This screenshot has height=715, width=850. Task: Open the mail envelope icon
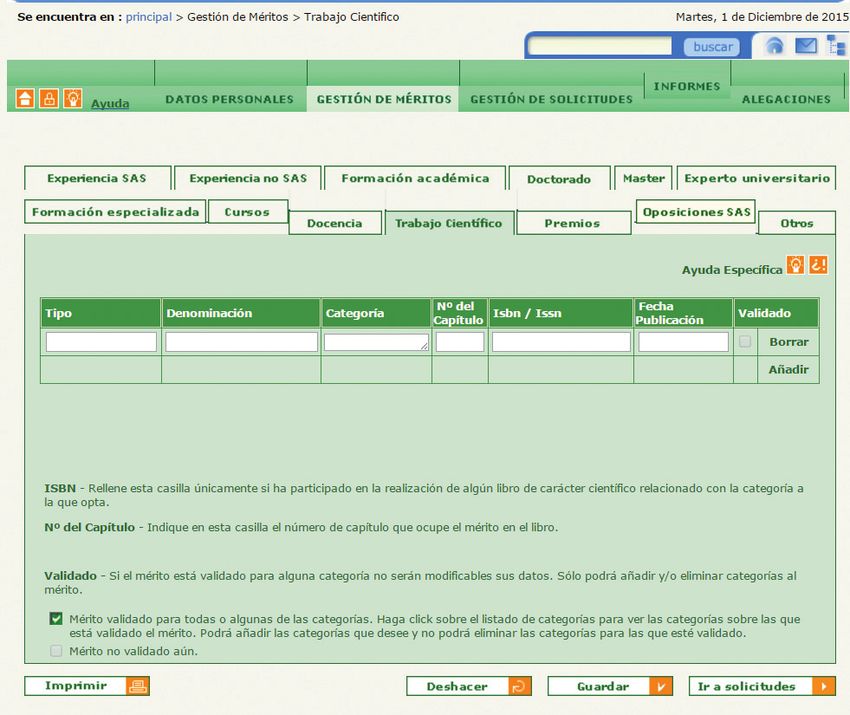(806, 46)
